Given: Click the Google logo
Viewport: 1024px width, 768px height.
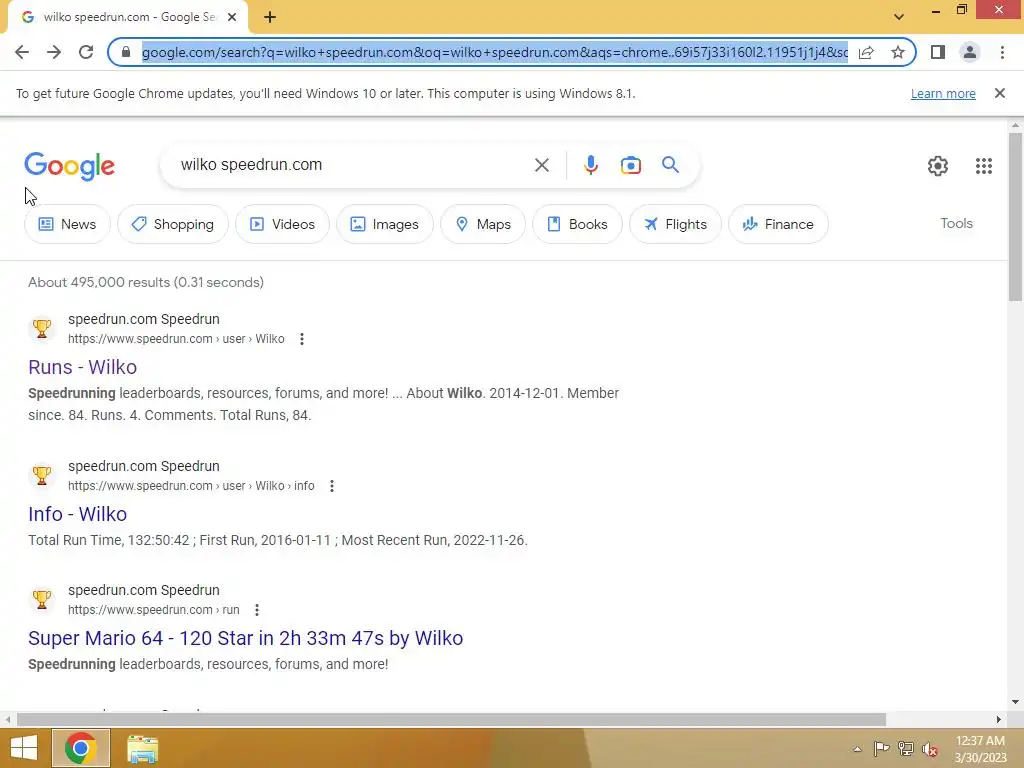Looking at the screenshot, I should (x=69, y=166).
